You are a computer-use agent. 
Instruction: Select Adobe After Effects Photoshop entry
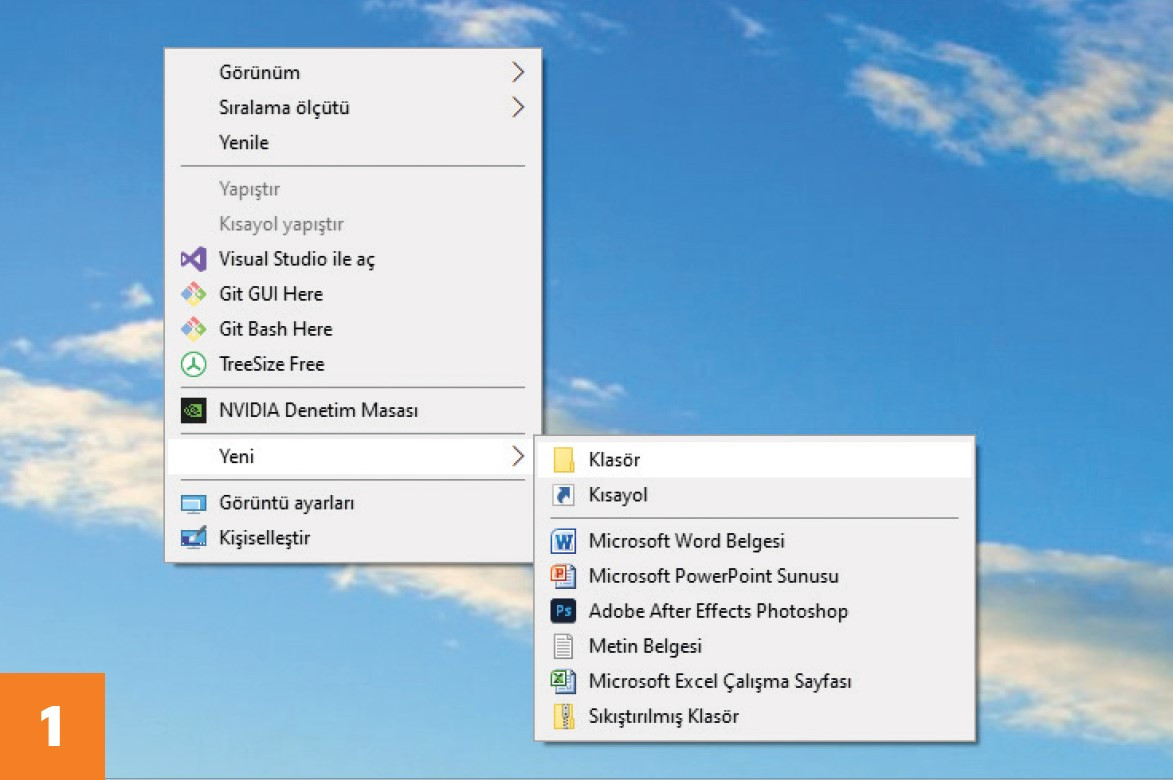click(x=755, y=611)
